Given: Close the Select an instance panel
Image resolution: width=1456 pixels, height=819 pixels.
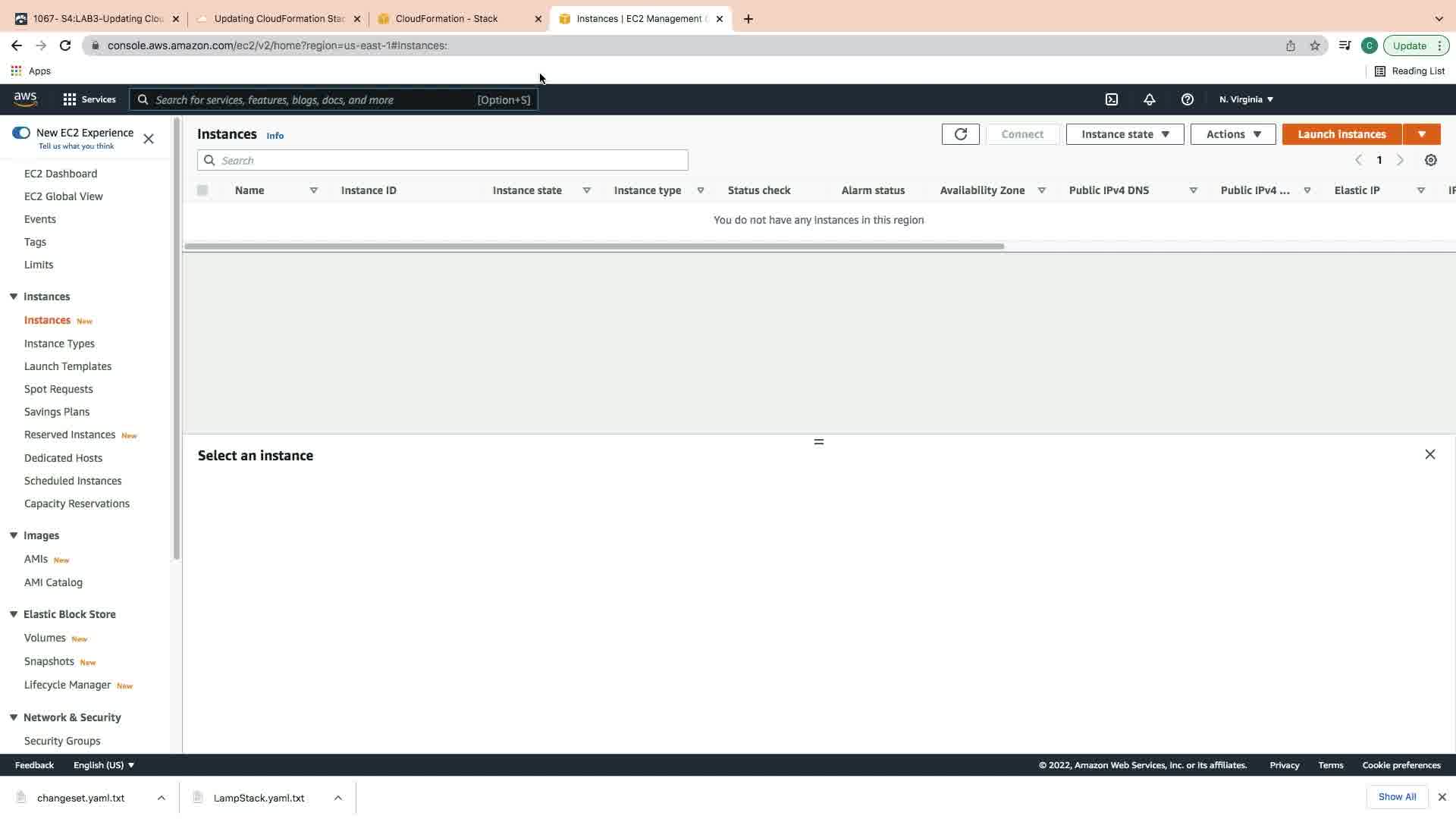Looking at the screenshot, I should [1429, 454].
